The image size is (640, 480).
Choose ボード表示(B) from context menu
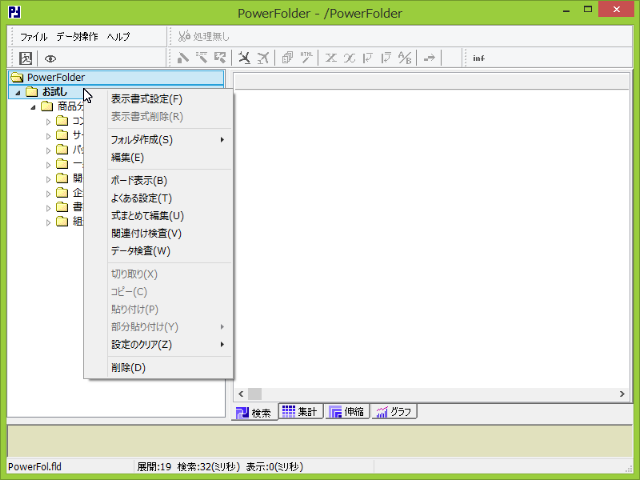click(159, 180)
